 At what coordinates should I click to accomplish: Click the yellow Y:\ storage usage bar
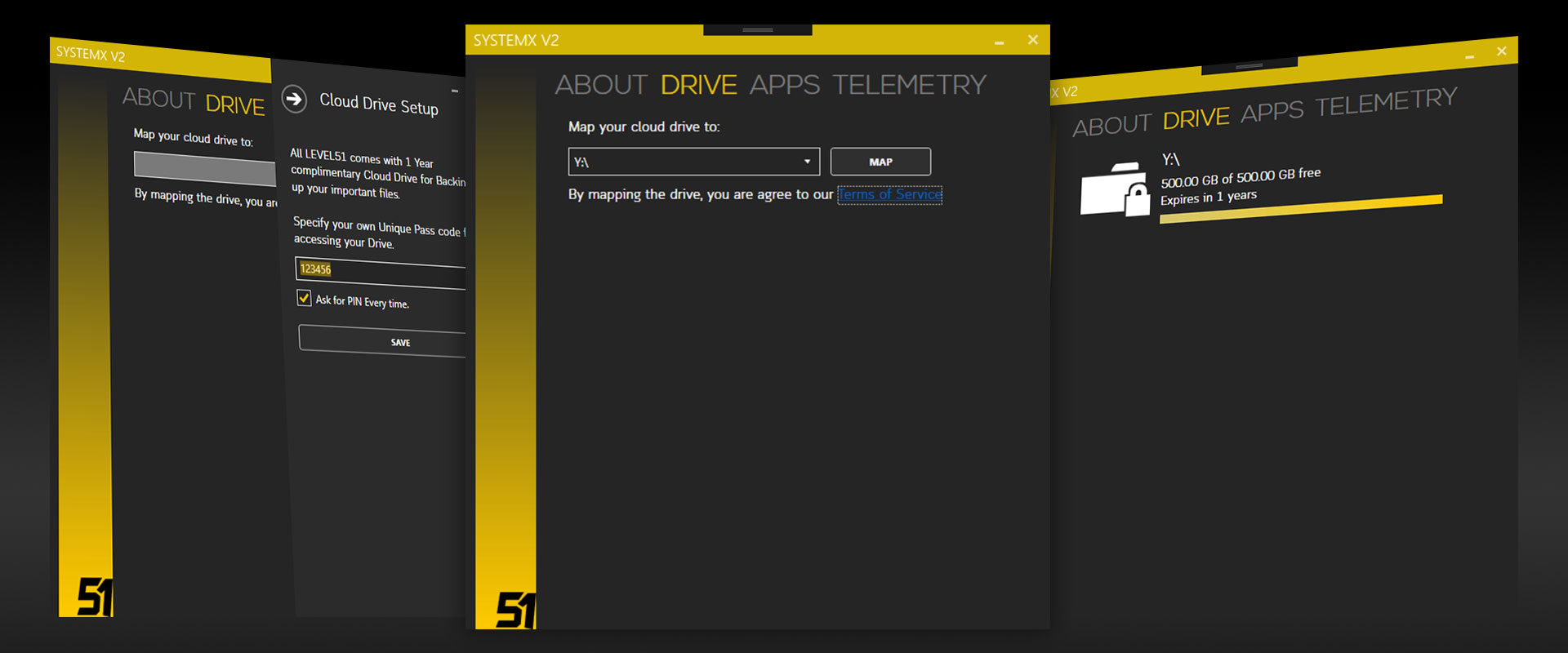(1300, 208)
